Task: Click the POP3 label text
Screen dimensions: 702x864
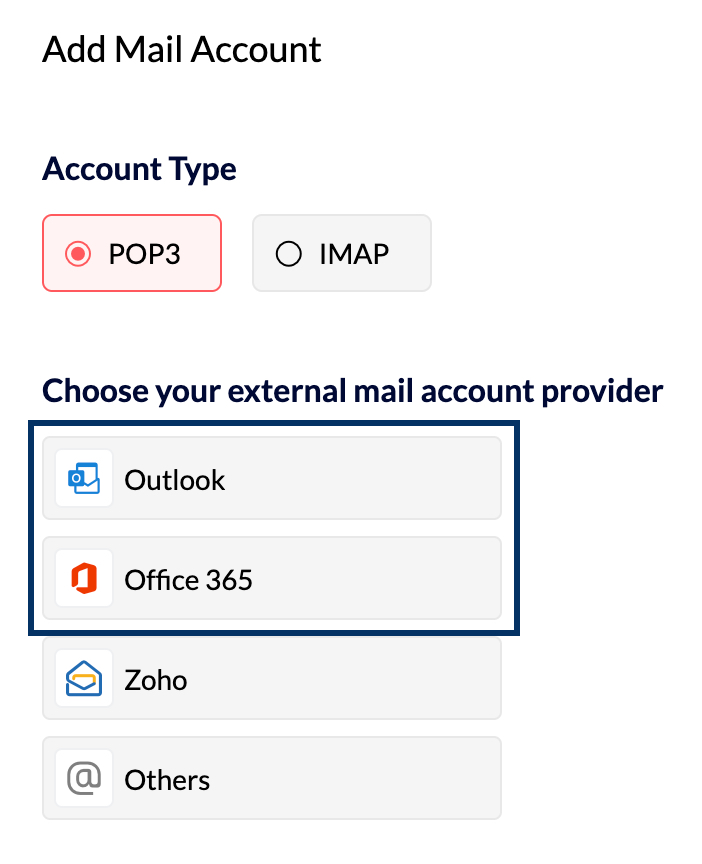Action: point(144,254)
